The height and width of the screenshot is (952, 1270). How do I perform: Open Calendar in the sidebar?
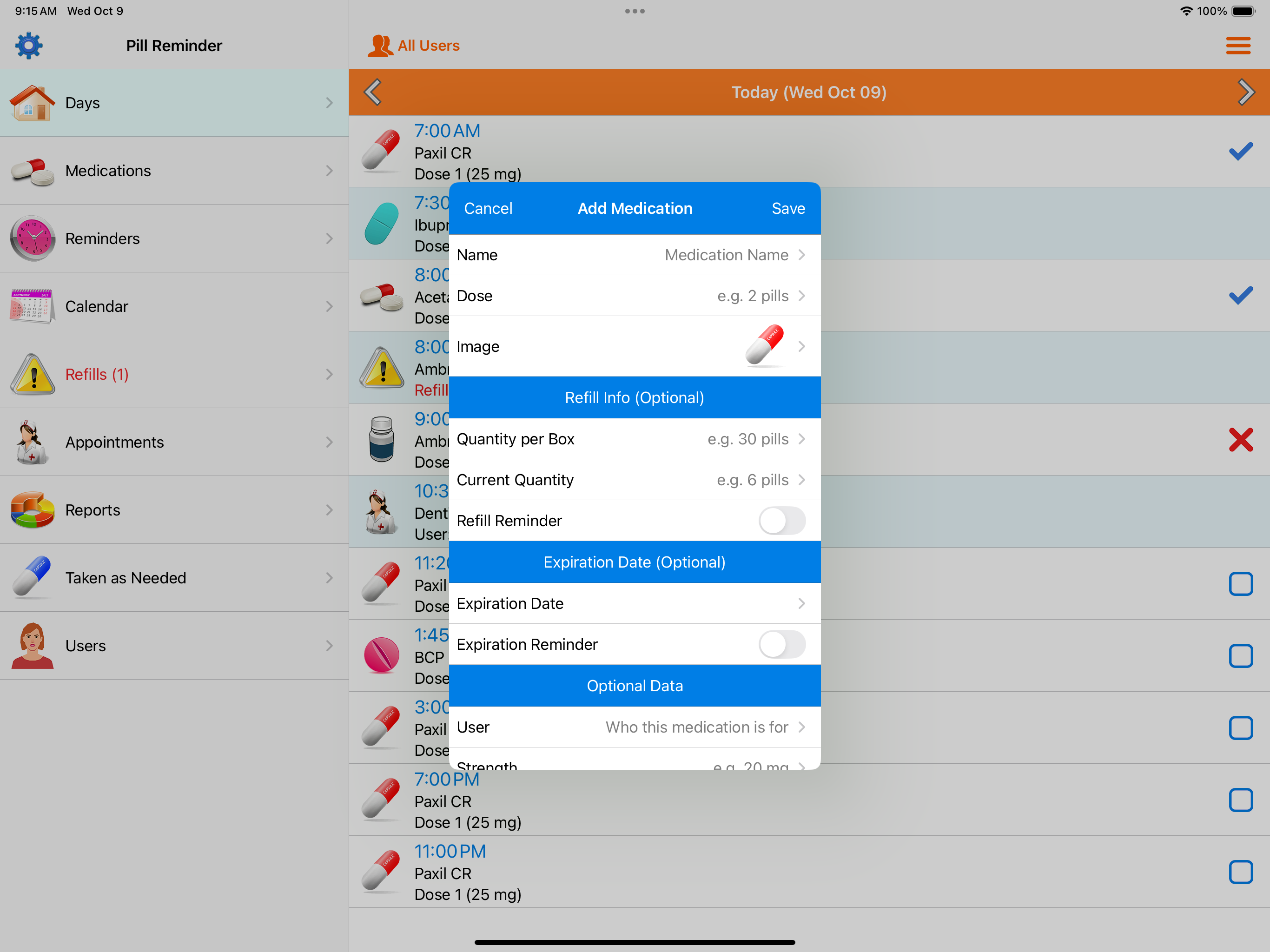pos(174,306)
